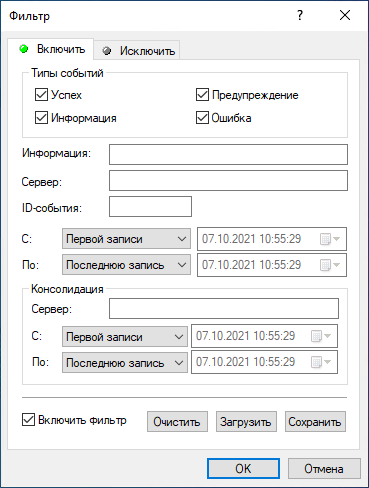This screenshot has width=369, height=488.
Task: Click the date text in Консолидация По: field
Action: coord(246,362)
